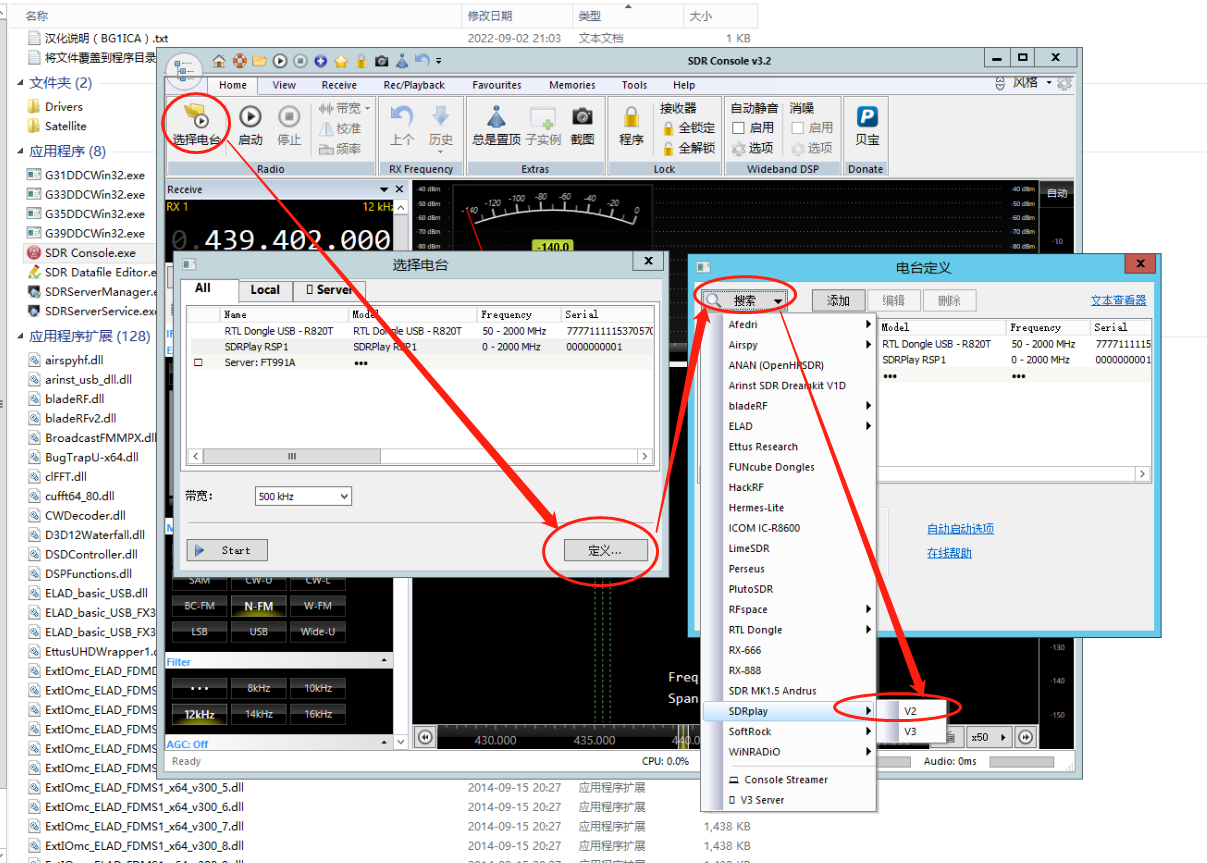
Task: Click the undo arrow in quick access toolbar
Action: (421, 61)
